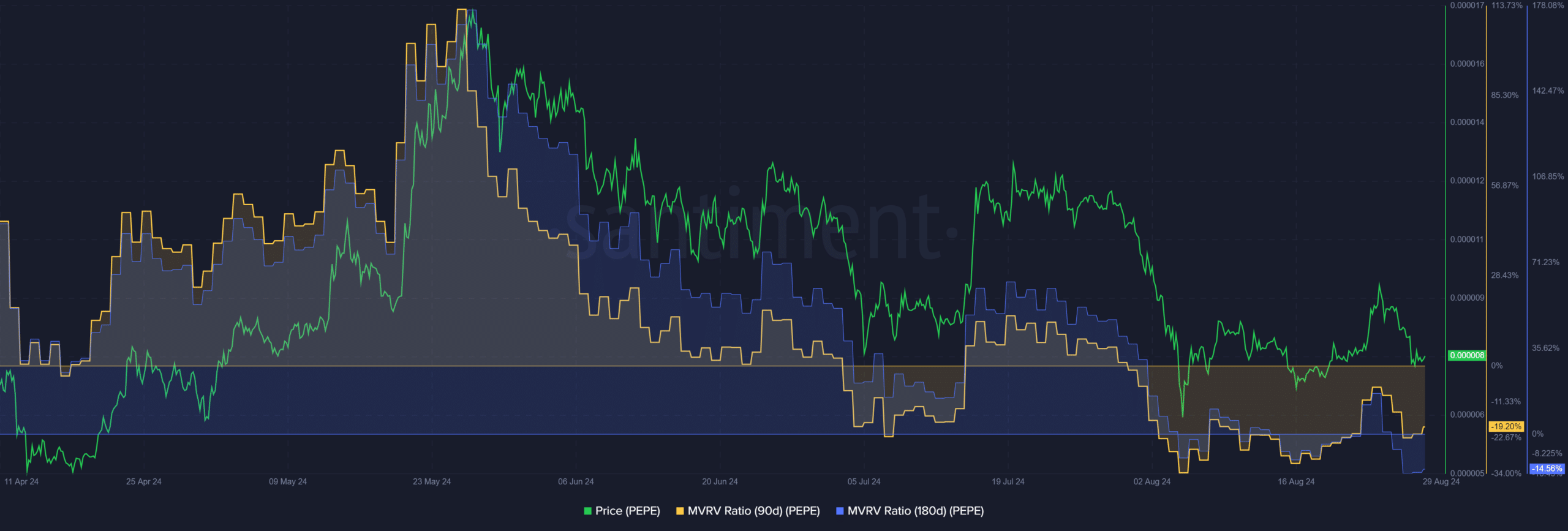
Task: Select the 23 May 24 date label
Action: 432,481
